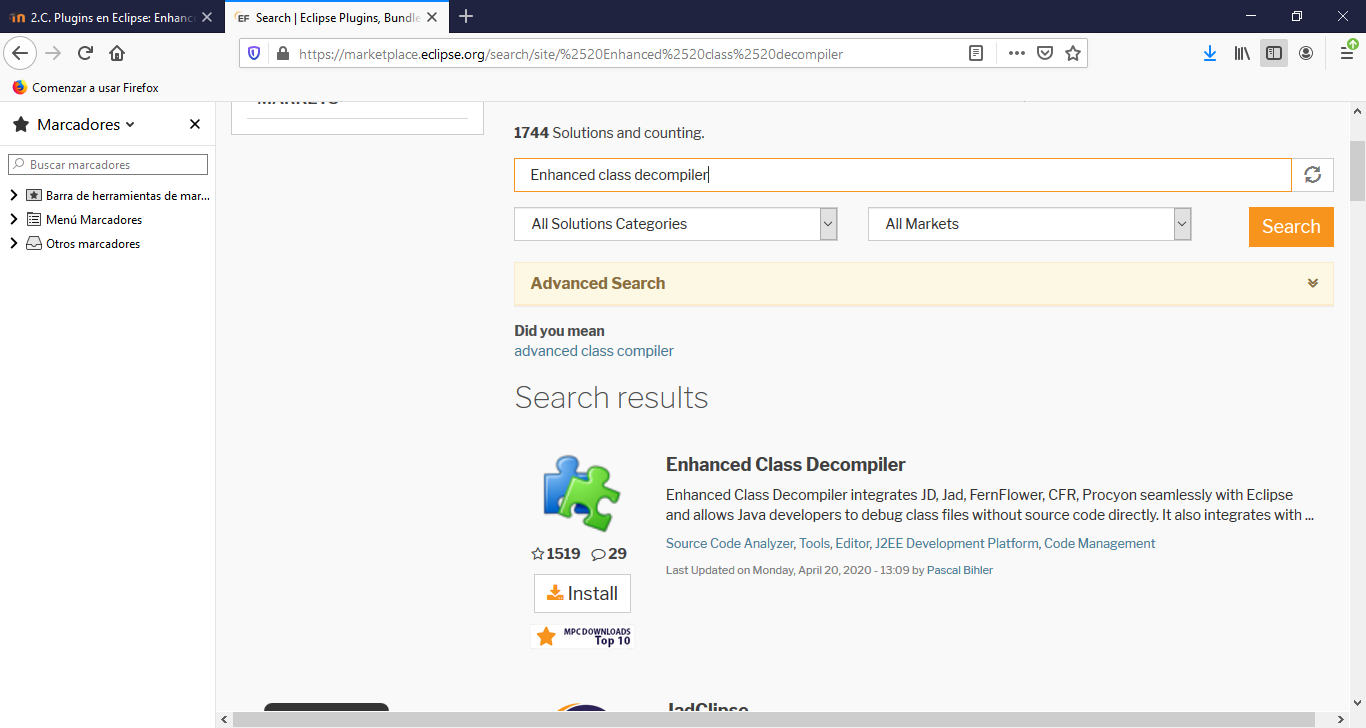The image size is (1366, 728).
Task: Open the Source Code Analyzer category
Action: click(x=730, y=544)
